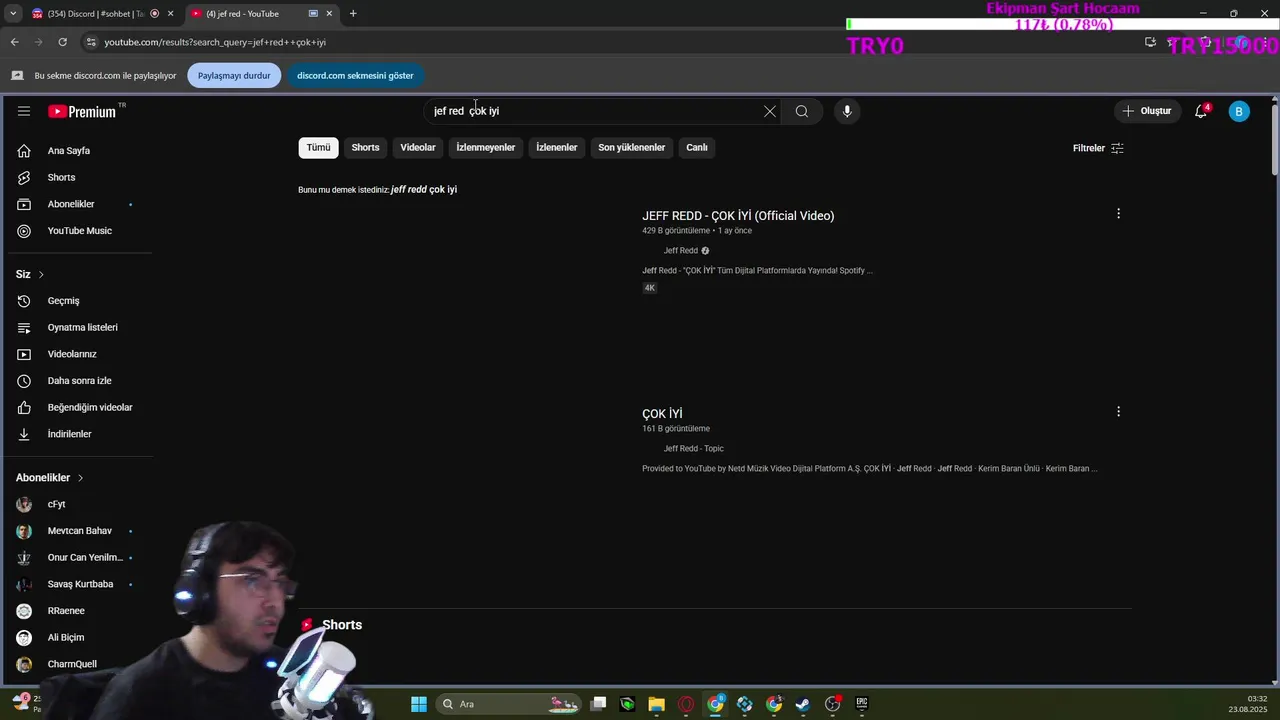Close the Discord sohbet tab

tap(170, 13)
